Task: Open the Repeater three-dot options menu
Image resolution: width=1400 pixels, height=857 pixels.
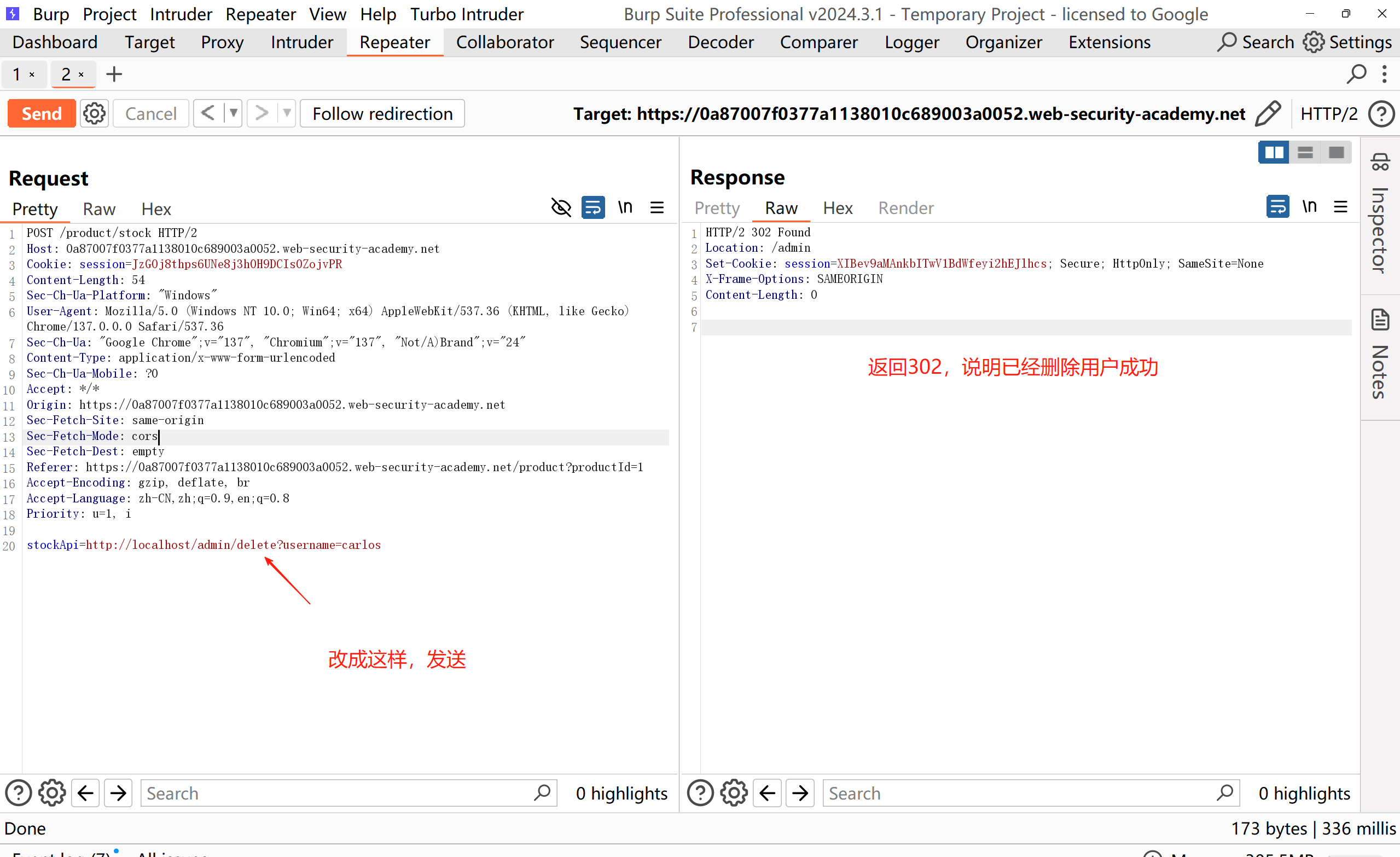Action: [x=1384, y=74]
